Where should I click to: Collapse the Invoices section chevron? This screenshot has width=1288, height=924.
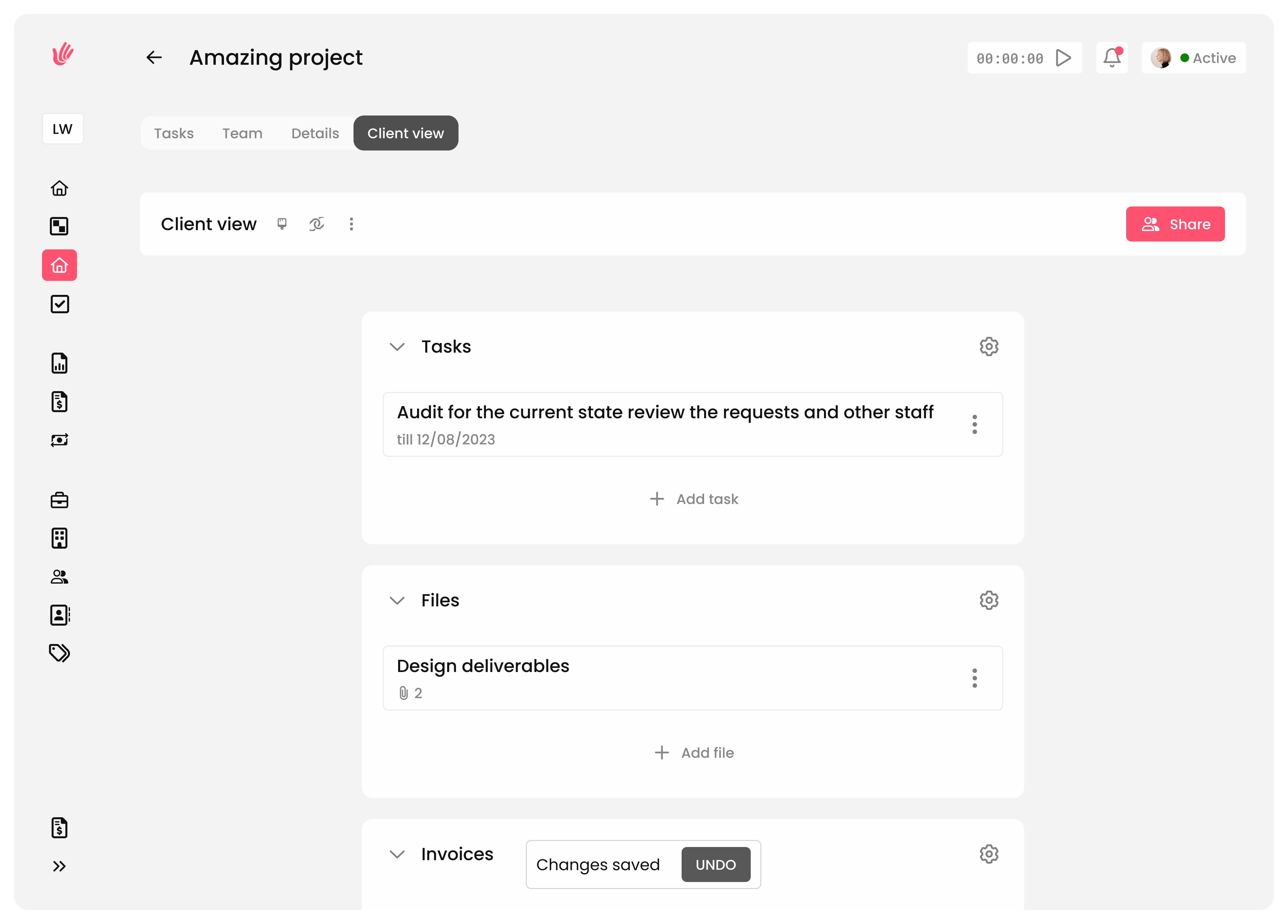click(x=397, y=854)
